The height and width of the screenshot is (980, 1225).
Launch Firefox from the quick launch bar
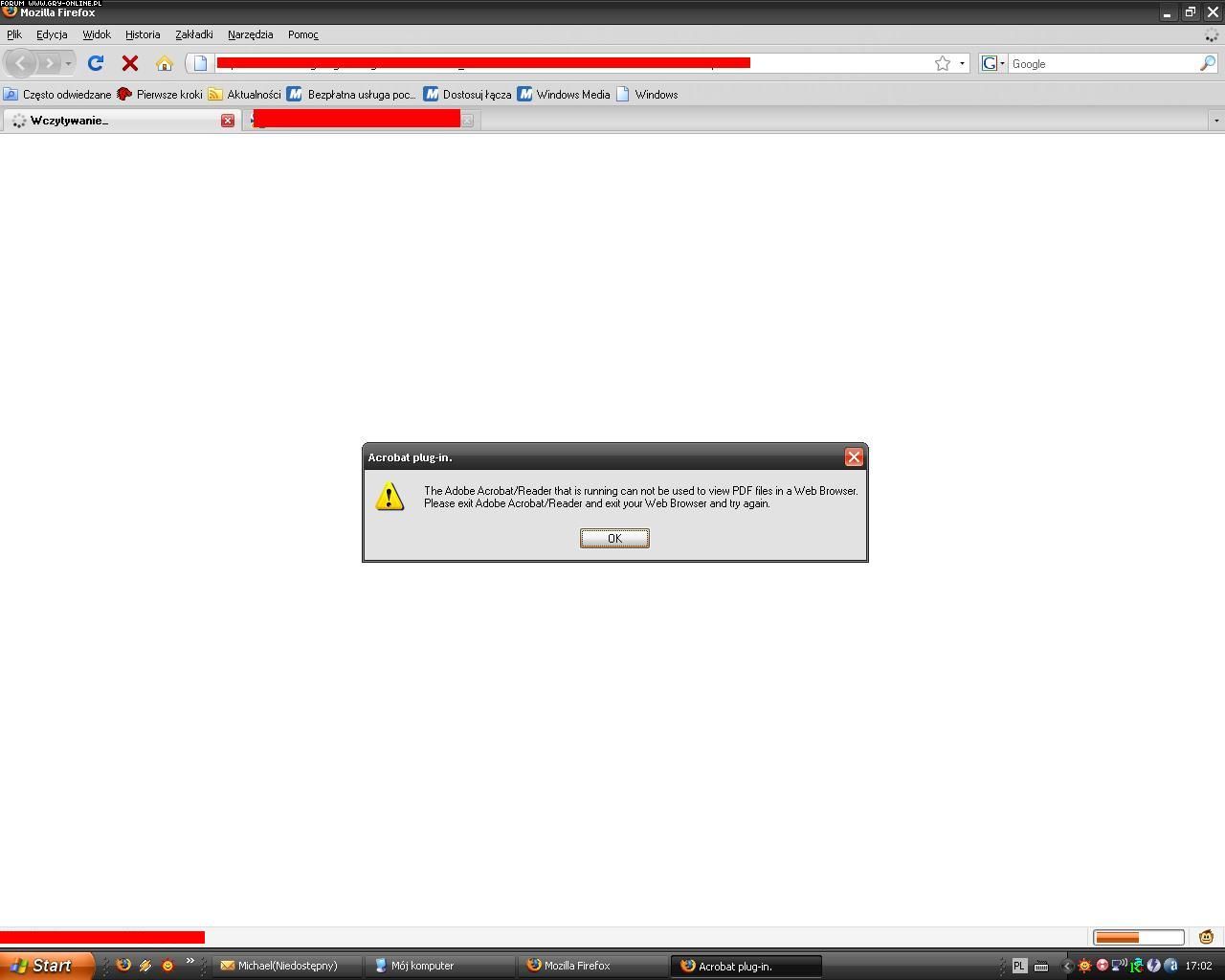pyautogui.click(x=123, y=966)
